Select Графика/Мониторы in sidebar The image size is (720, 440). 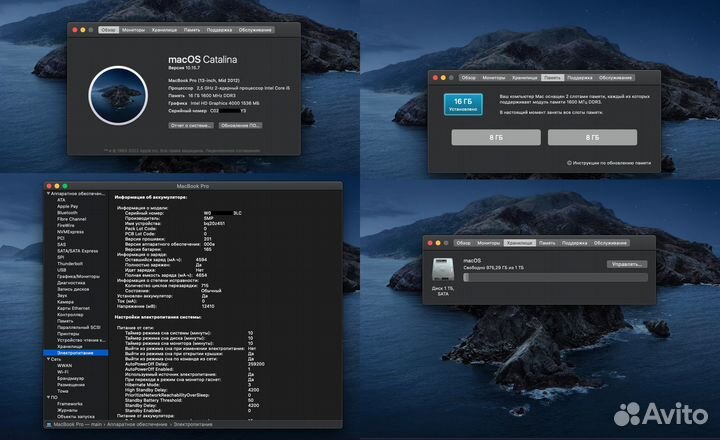(79, 276)
